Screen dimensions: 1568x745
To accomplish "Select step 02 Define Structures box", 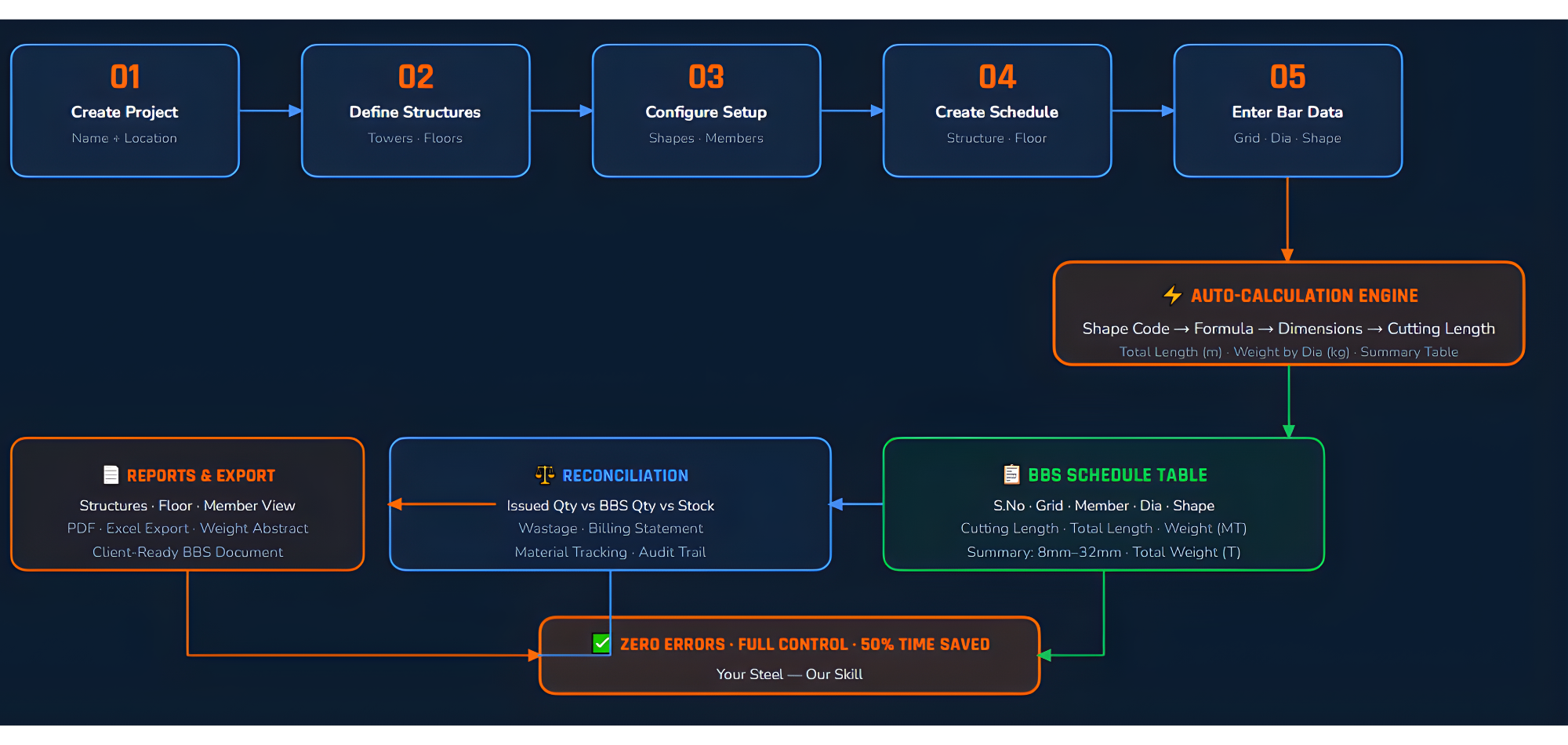I will coord(416,111).
